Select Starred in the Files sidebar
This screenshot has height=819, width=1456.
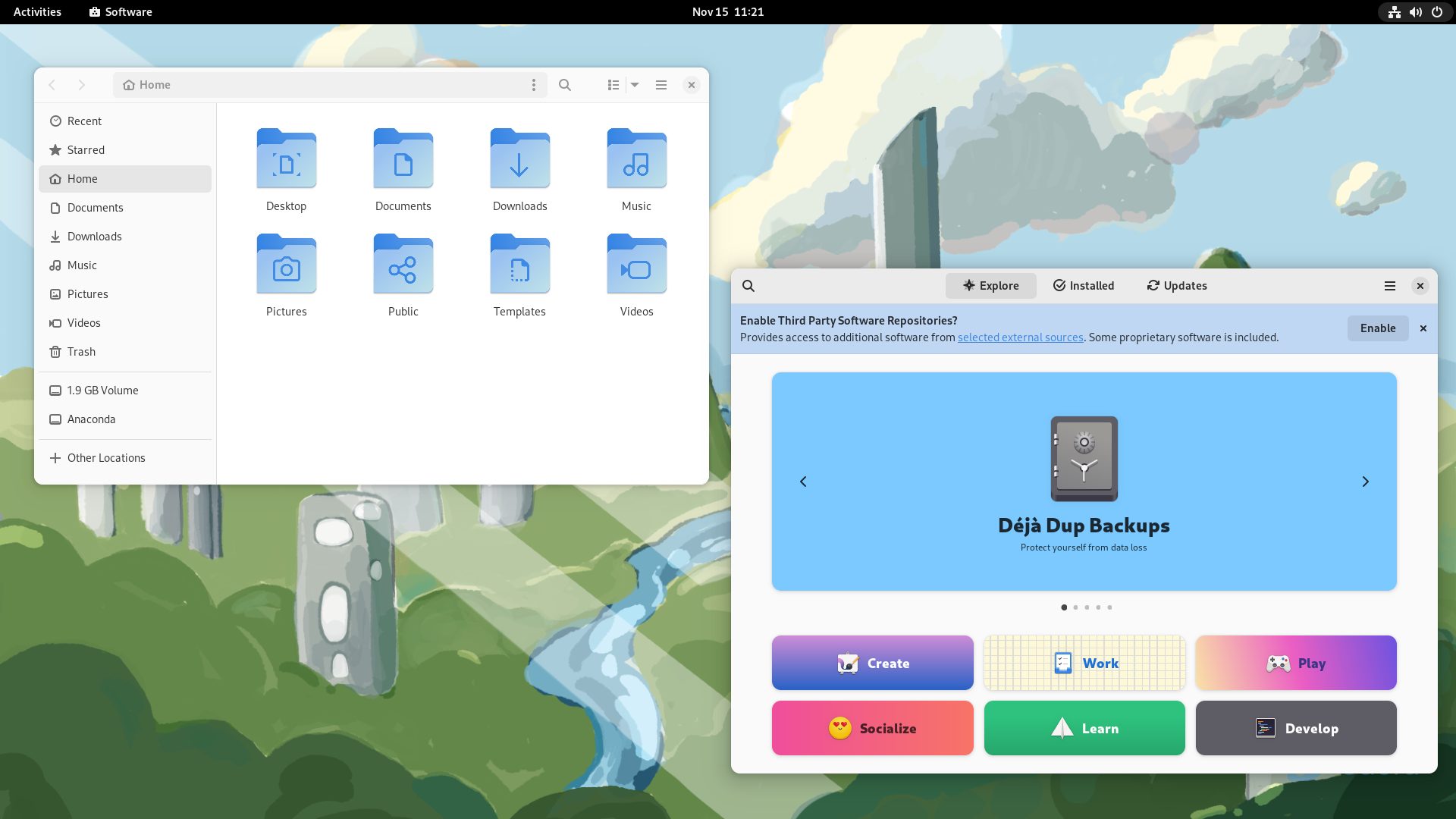click(x=125, y=150)
